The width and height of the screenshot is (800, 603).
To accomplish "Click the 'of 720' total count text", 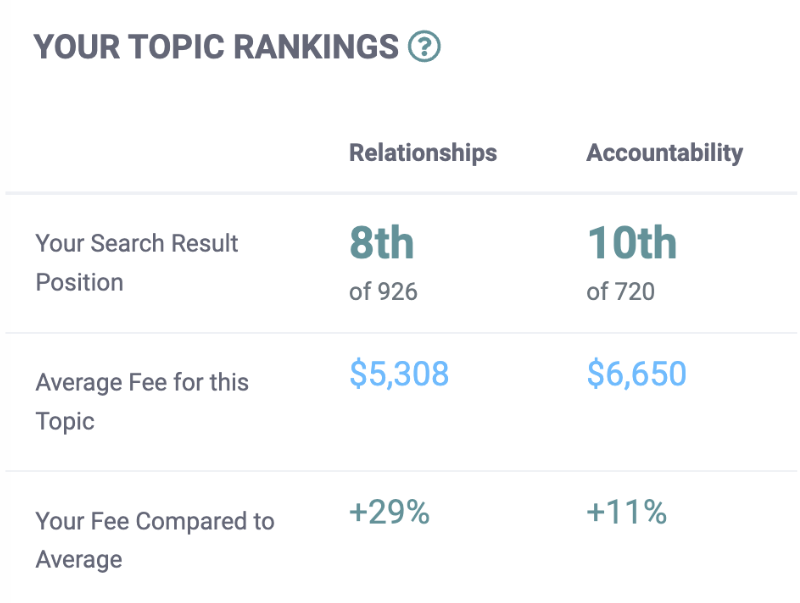I will (620, 292).
